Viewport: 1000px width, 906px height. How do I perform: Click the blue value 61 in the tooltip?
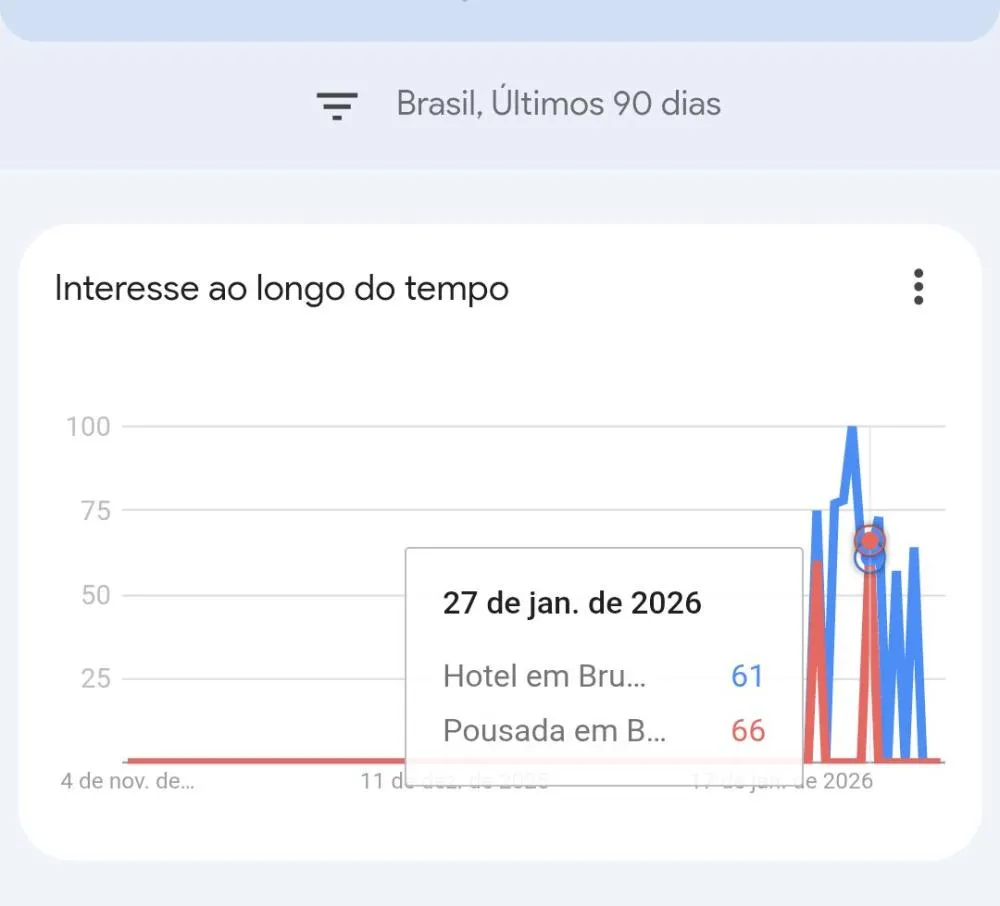pos(747,676)
